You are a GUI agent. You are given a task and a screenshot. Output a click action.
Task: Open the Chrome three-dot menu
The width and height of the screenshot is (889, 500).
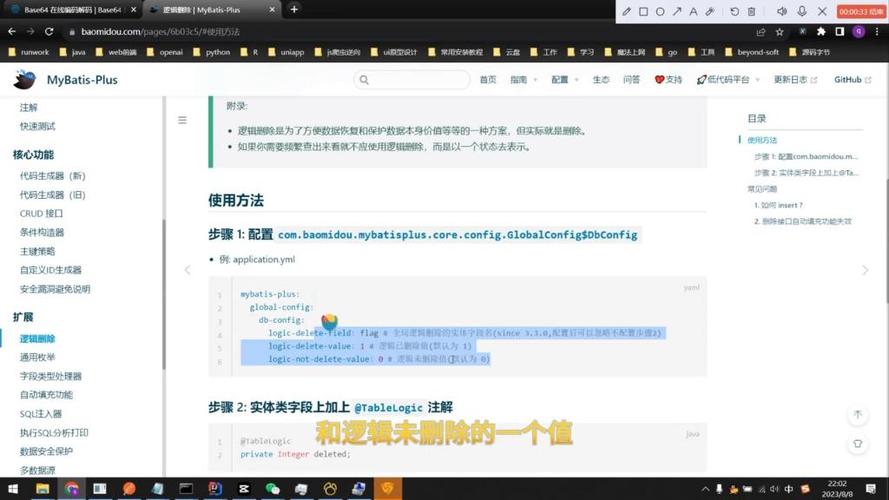(877, 32)
